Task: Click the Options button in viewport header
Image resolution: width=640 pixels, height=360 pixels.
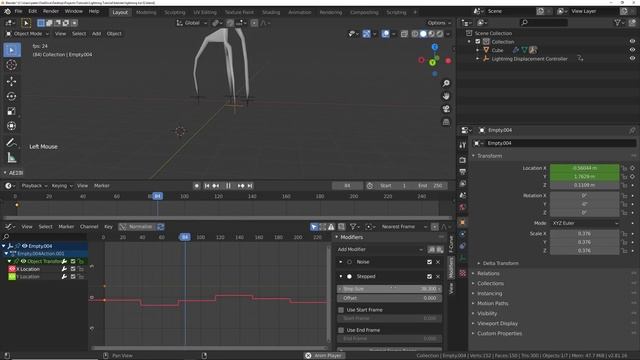Action: click(439, 23)
